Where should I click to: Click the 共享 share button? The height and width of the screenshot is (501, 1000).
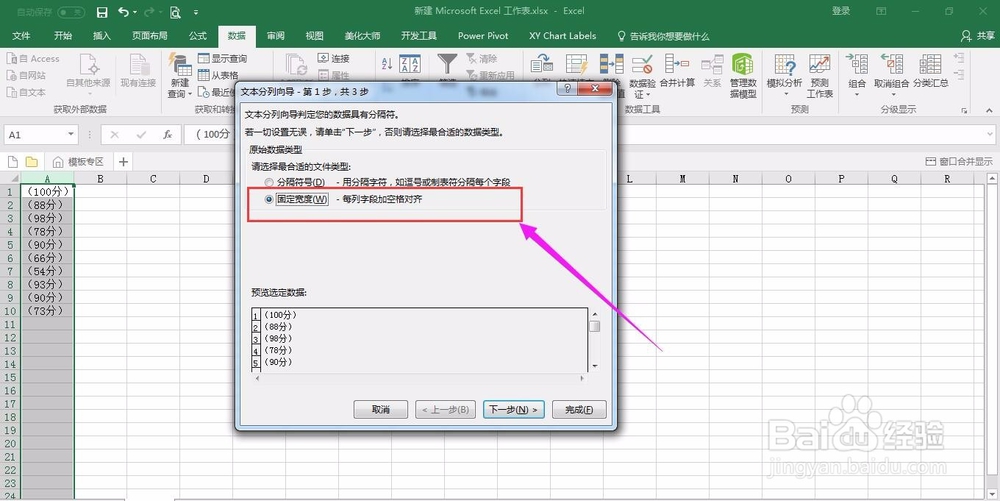coord(978,36)
